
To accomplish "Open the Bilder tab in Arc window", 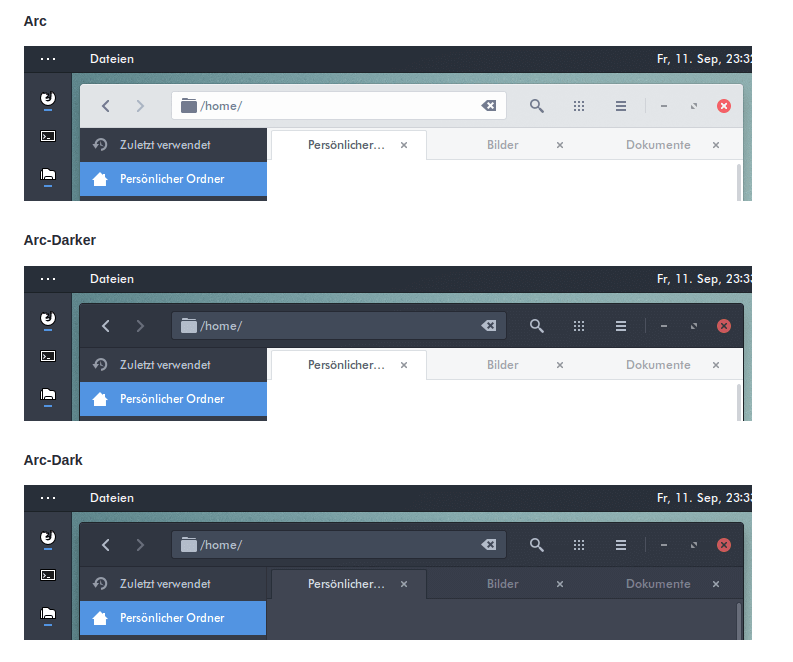I will 503,145.
